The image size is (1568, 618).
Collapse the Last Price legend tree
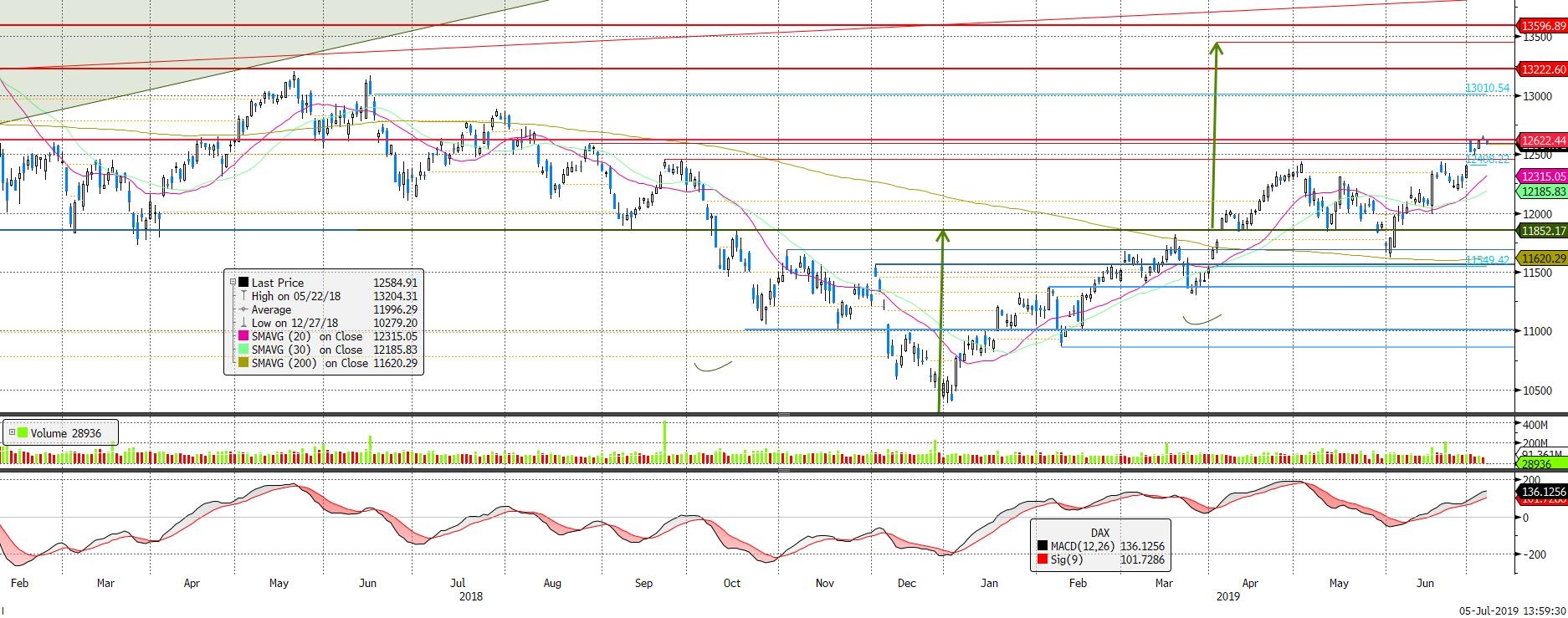233,283
